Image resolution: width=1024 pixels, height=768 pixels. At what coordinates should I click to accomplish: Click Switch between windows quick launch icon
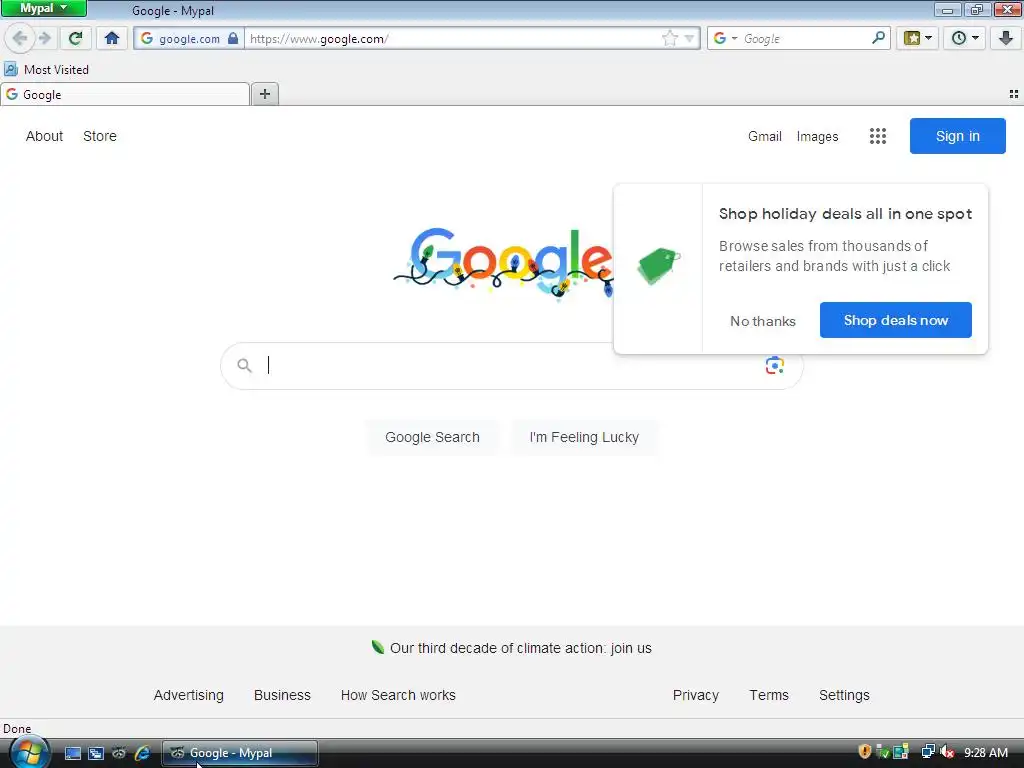point(96,753)
